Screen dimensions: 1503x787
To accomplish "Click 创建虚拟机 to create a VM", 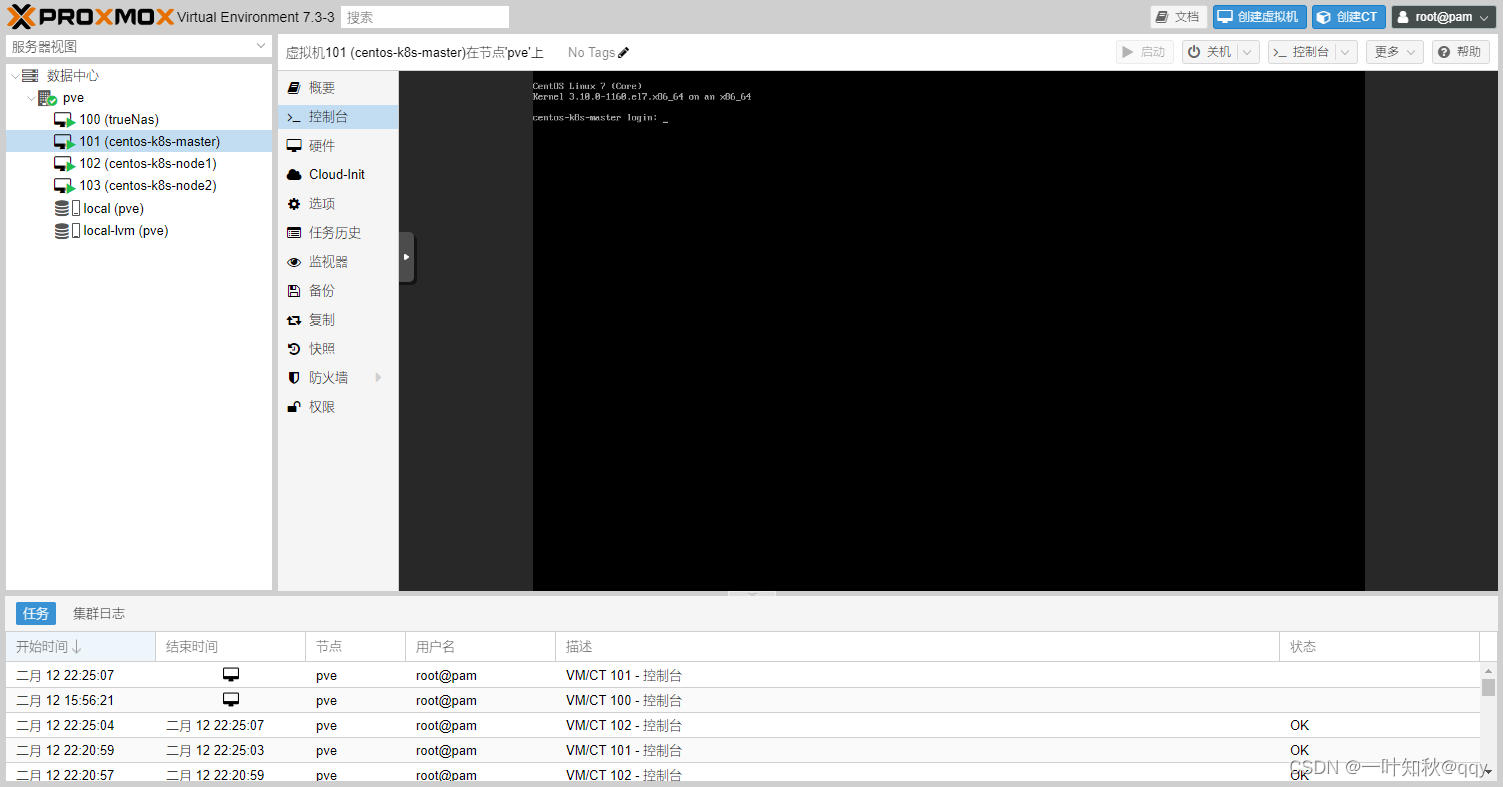I will [x=1259, y=17].
